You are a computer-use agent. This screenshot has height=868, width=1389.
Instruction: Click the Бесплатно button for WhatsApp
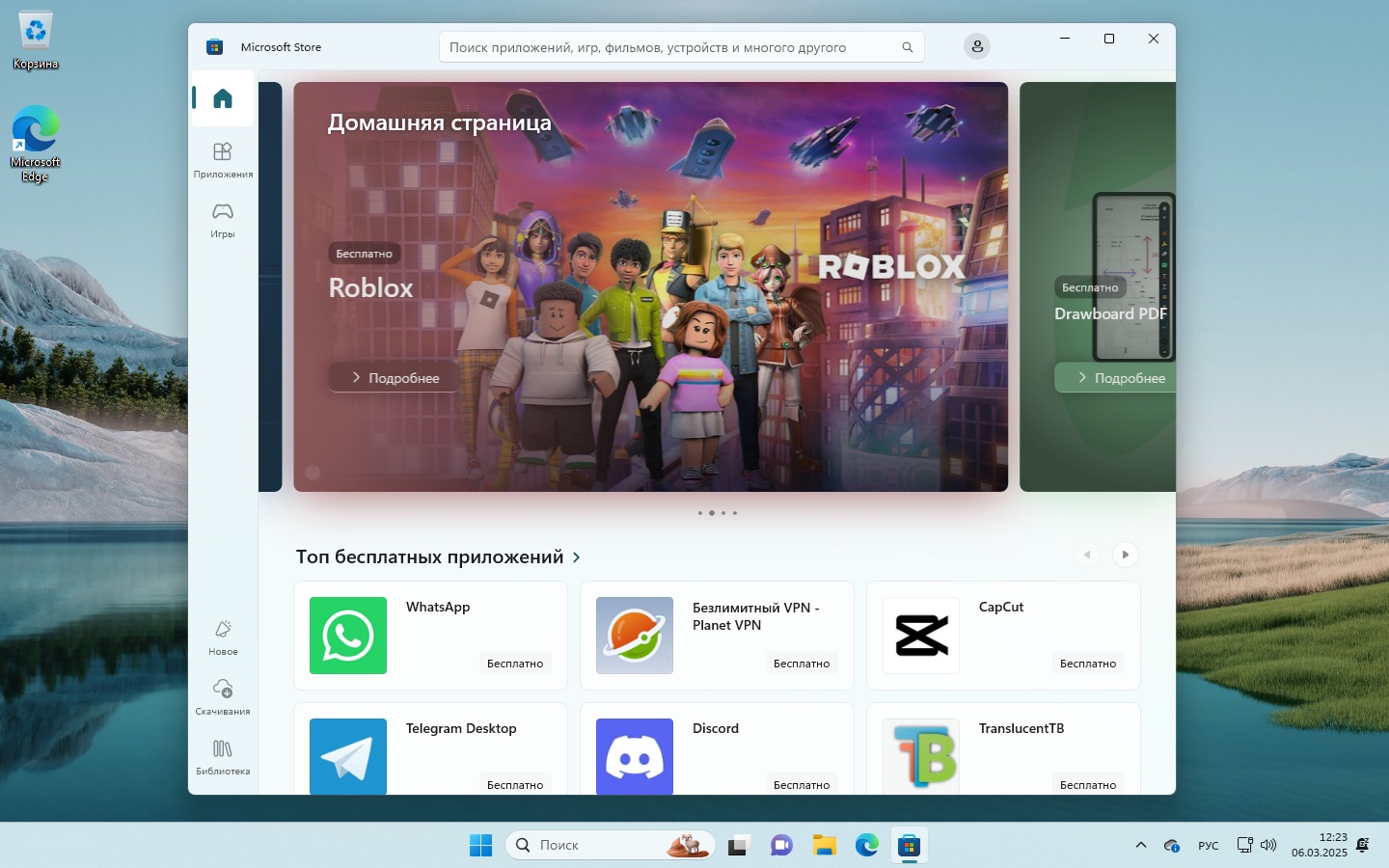[x=515, y=664]
